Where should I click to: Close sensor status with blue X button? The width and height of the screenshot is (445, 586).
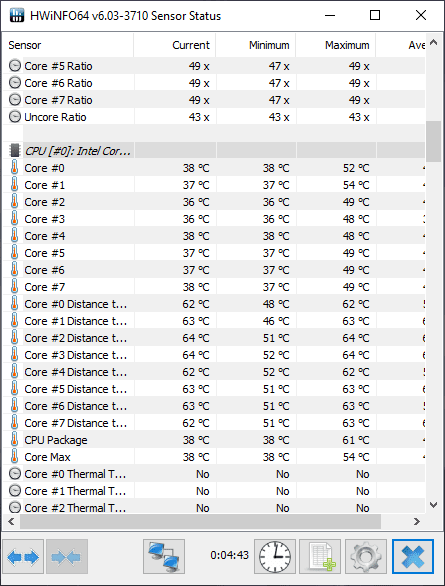[413, 556]
